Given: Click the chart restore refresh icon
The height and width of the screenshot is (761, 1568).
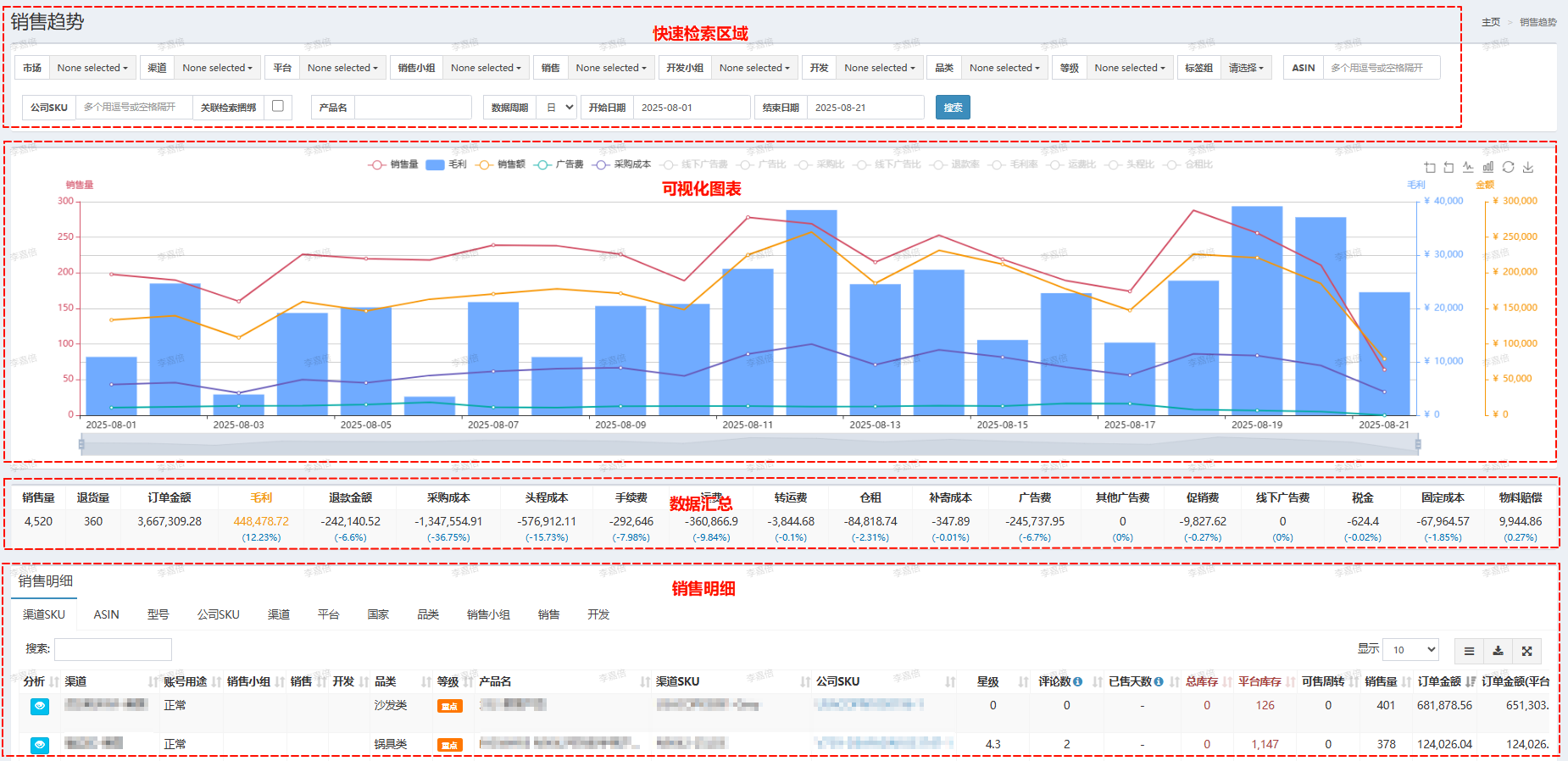Looking at the screenshot, I should tap(1508, 168).
